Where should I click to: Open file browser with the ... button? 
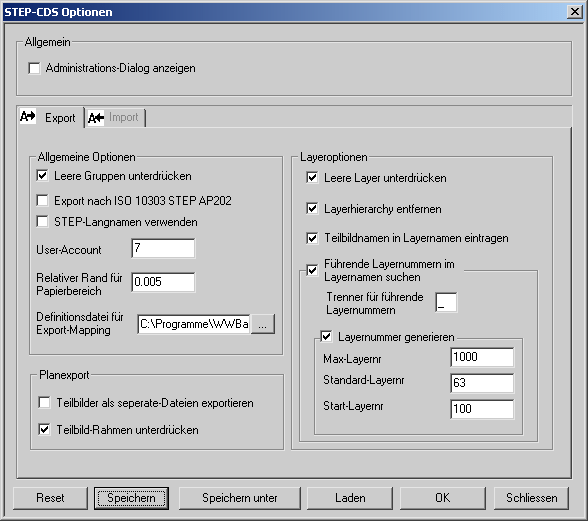click(x=262, y=324)
